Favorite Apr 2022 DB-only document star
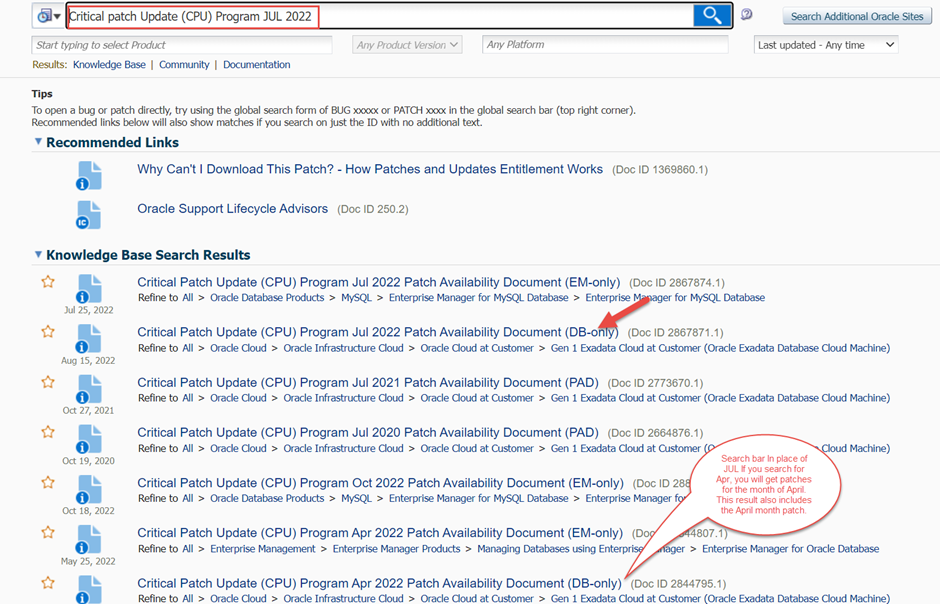This screenshot has height=604, width=940. click(48, 582)
